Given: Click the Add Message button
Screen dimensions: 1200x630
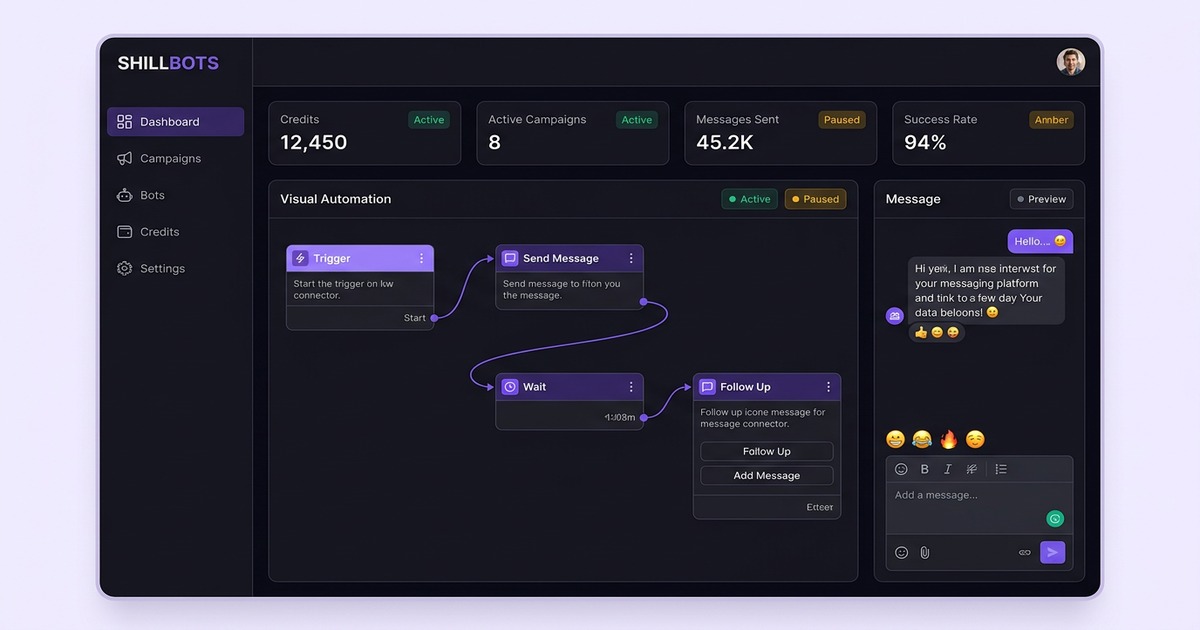Looking at the screenshot, I should (766, 476).
